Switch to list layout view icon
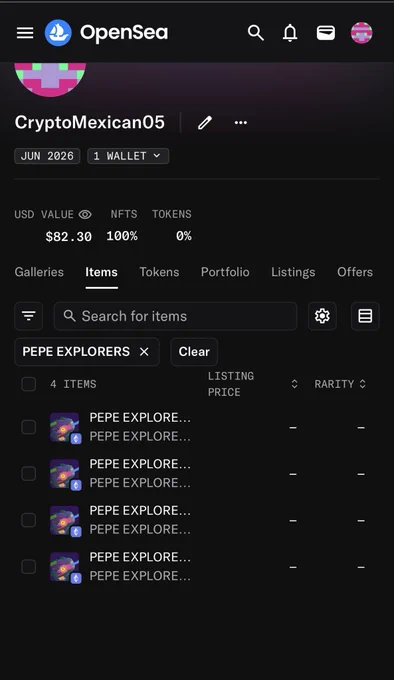 click(365, 316)
